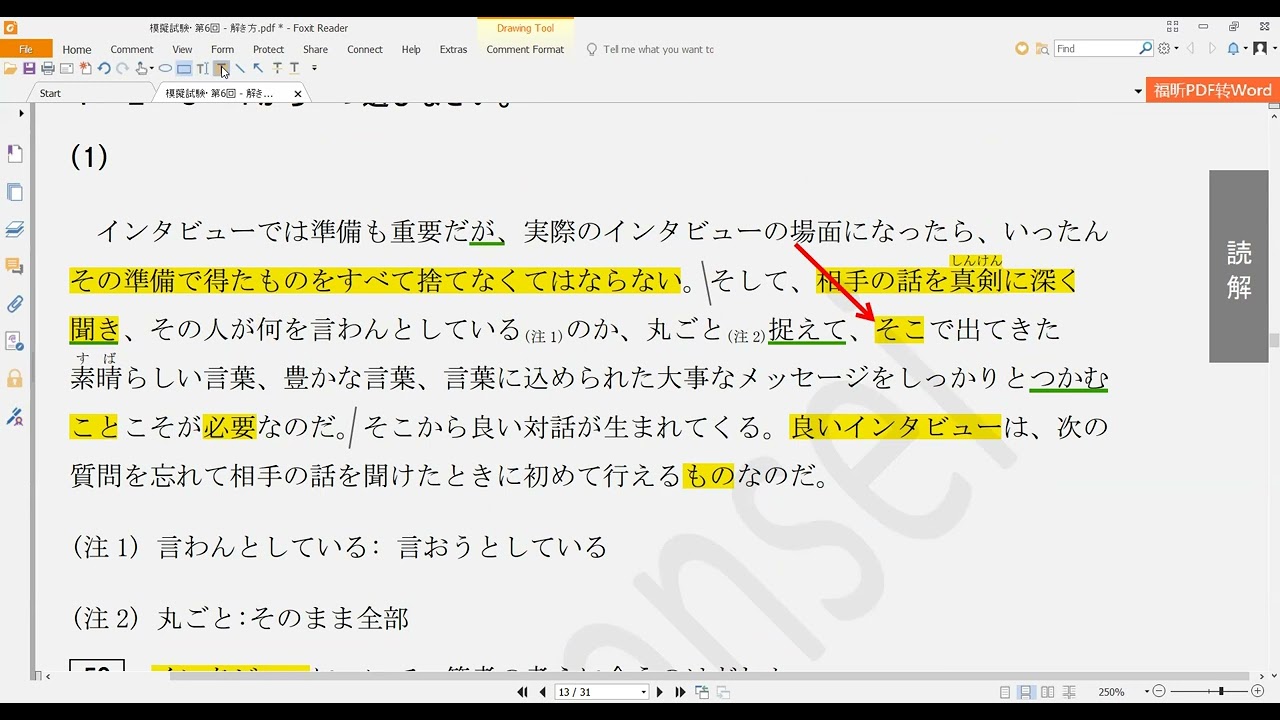Click the zoom out minus button

pos(1159,692)
